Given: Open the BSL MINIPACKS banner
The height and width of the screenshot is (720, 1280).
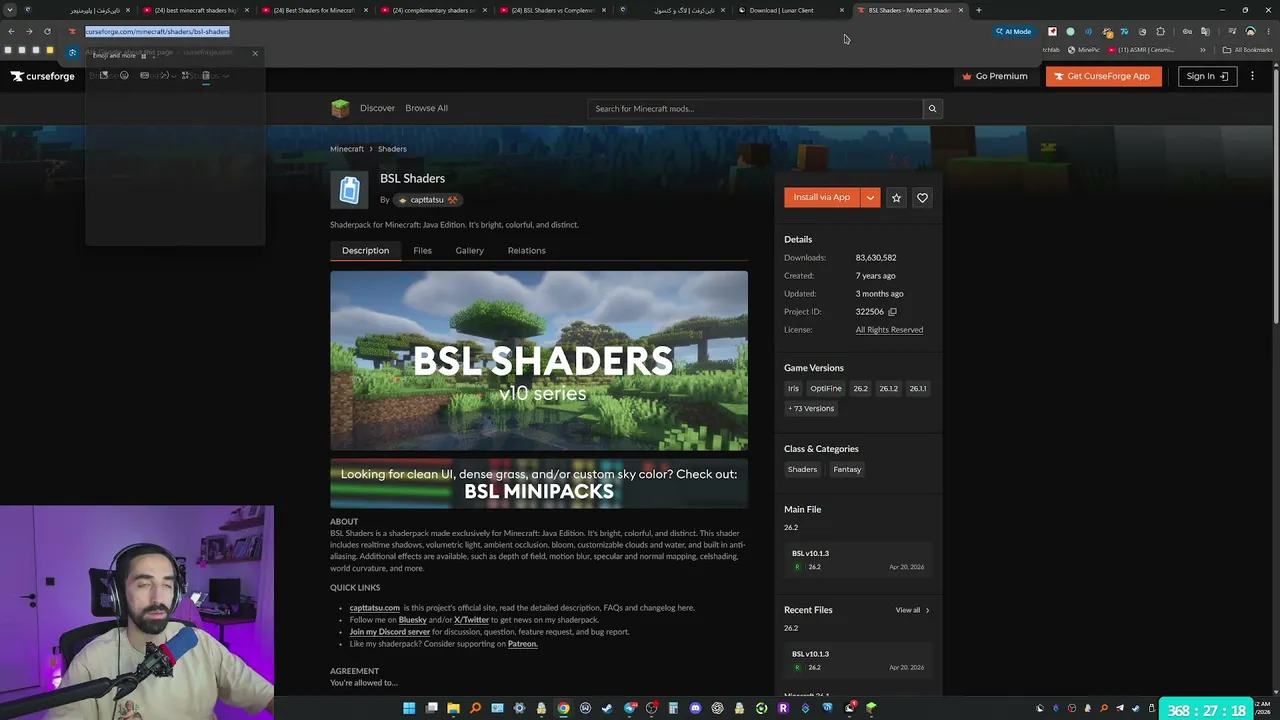Looking at the screenshot, I should coord(539,484).
